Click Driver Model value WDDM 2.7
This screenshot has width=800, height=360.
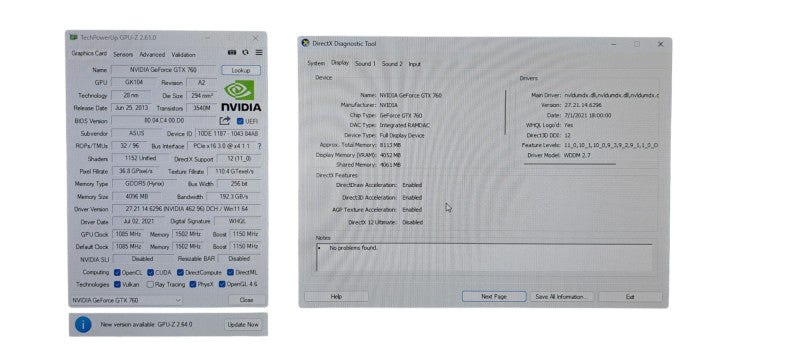(x=577, y=155)
